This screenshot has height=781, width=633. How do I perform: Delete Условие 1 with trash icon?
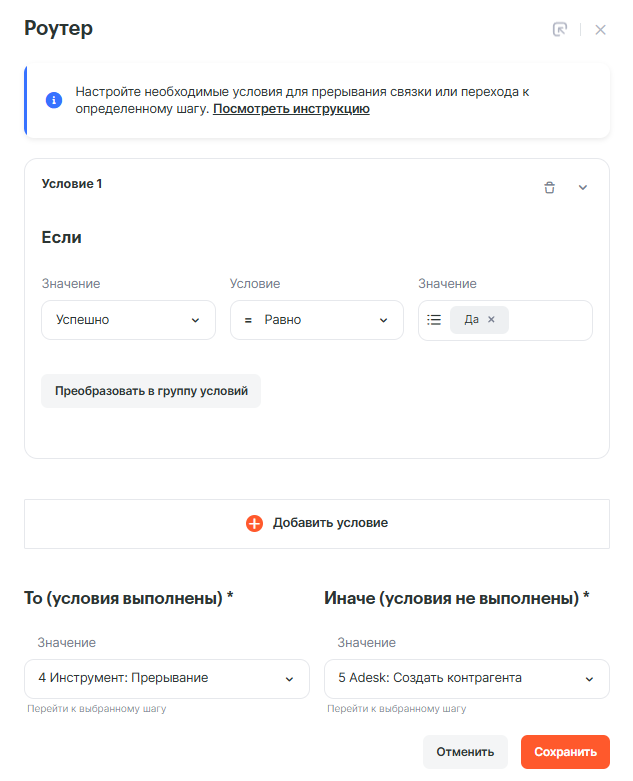(x=549, y=187)
